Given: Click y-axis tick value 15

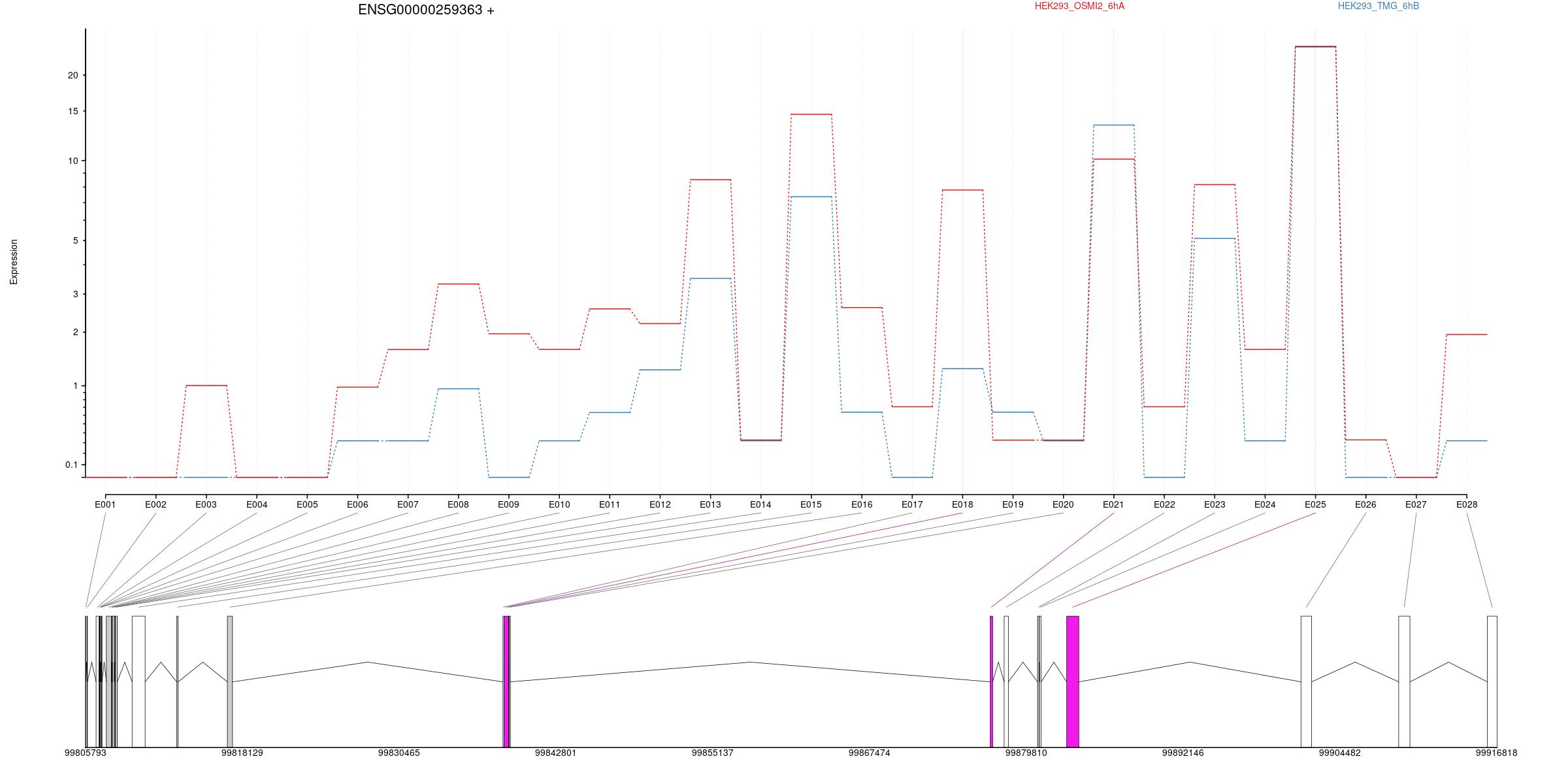Looking at the screenshot, I should [x=73, y=111].
